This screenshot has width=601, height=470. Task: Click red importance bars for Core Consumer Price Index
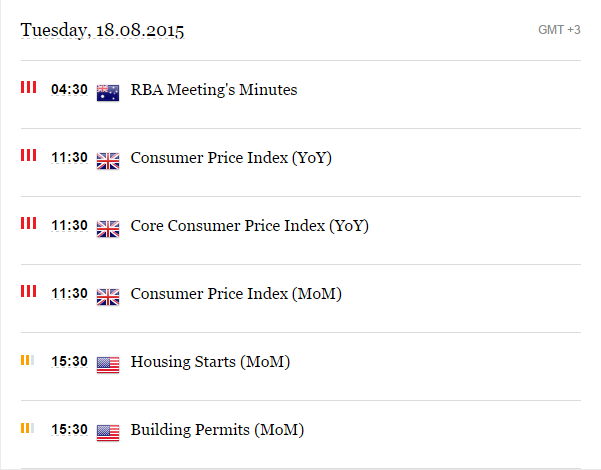point(29,223)
